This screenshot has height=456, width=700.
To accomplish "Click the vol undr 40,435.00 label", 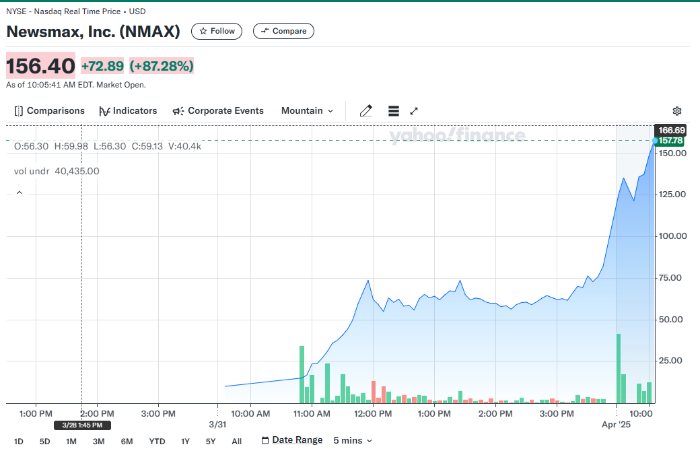I will [56, 171].
